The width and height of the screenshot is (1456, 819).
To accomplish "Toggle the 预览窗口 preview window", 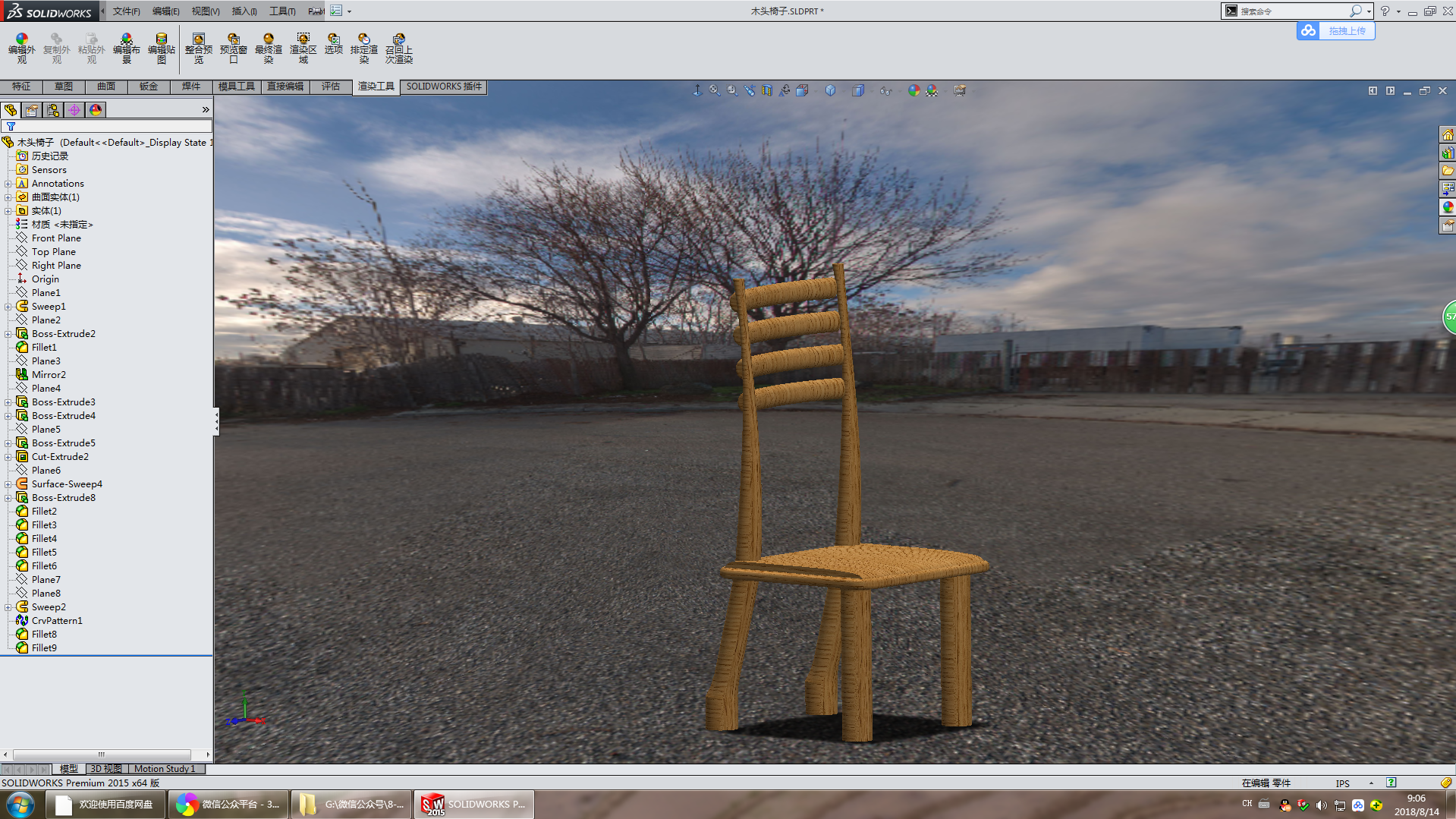I will pyautogui.click(x=234, y=48).
